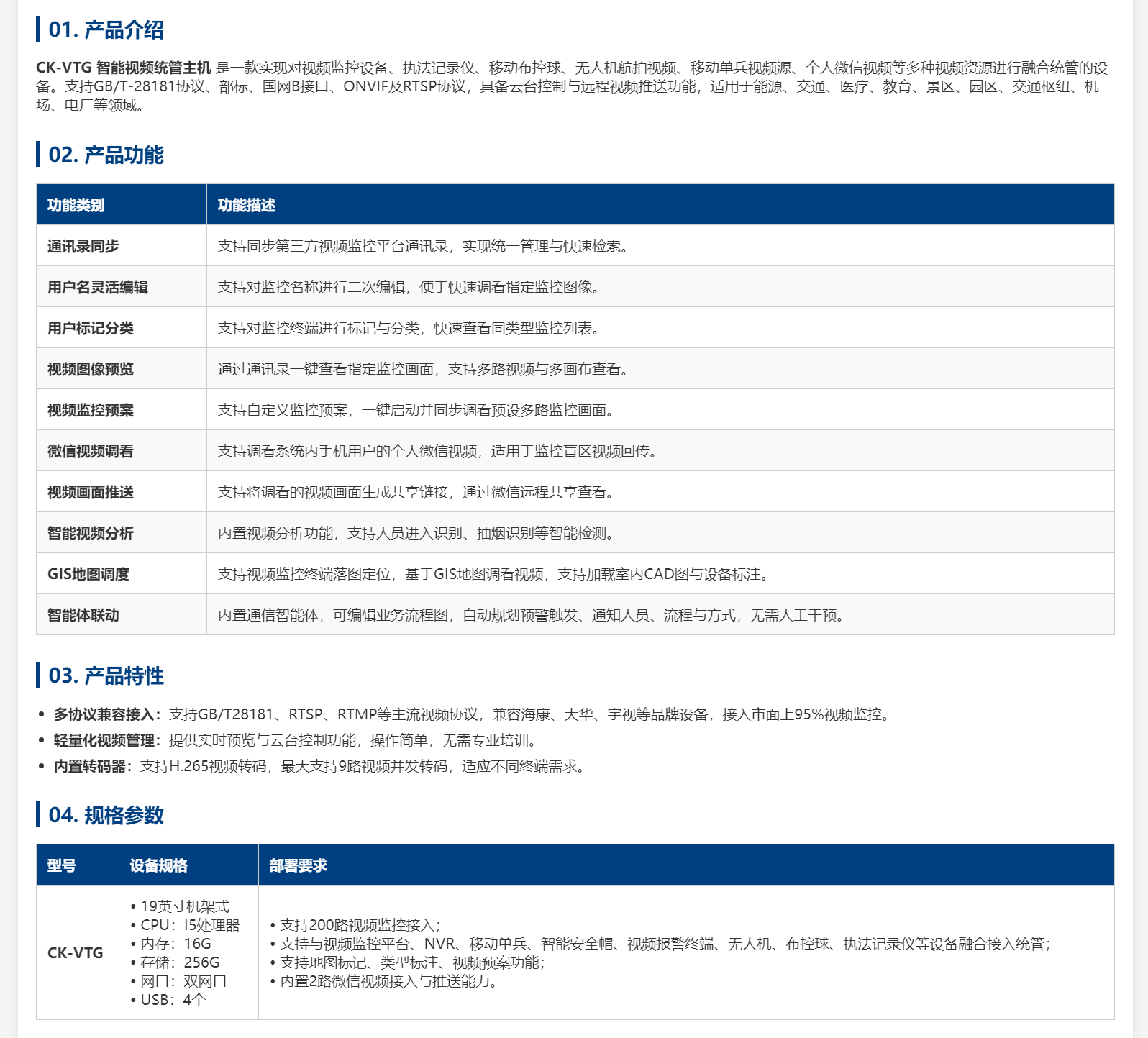The image size is (1148, 1038).
Task: Select the 功能类别 column header
Action: [x=76, y=205]
